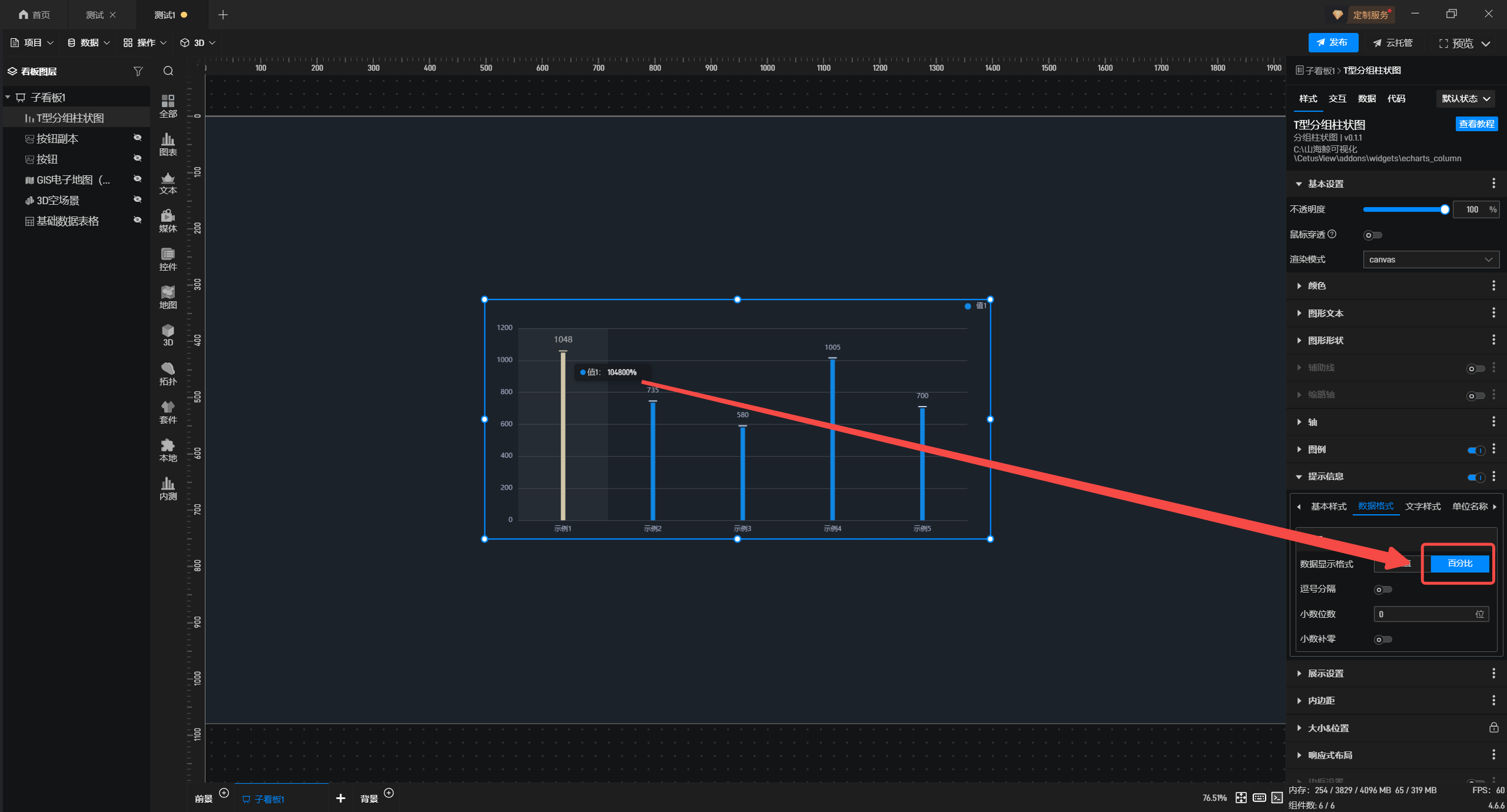
Task: Open the 项目 menu
Action: 32,42
